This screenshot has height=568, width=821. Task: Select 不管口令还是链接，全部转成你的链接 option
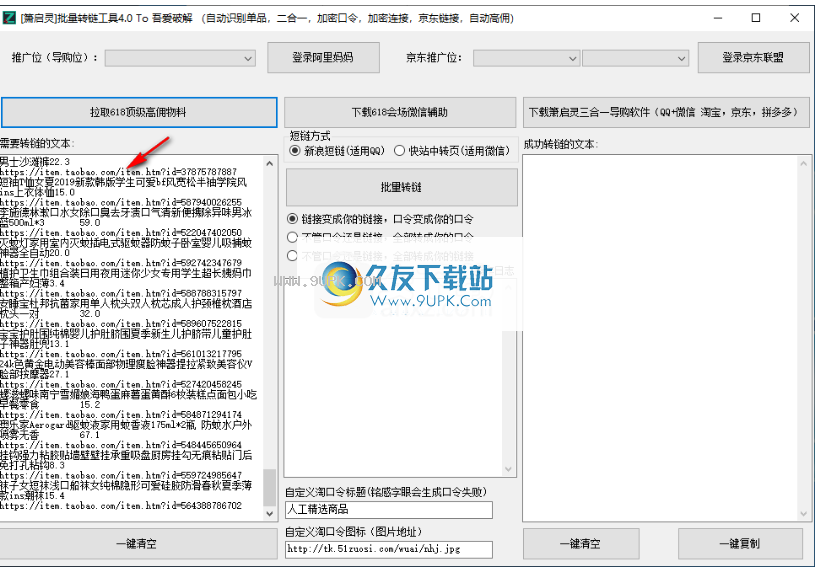380,256
